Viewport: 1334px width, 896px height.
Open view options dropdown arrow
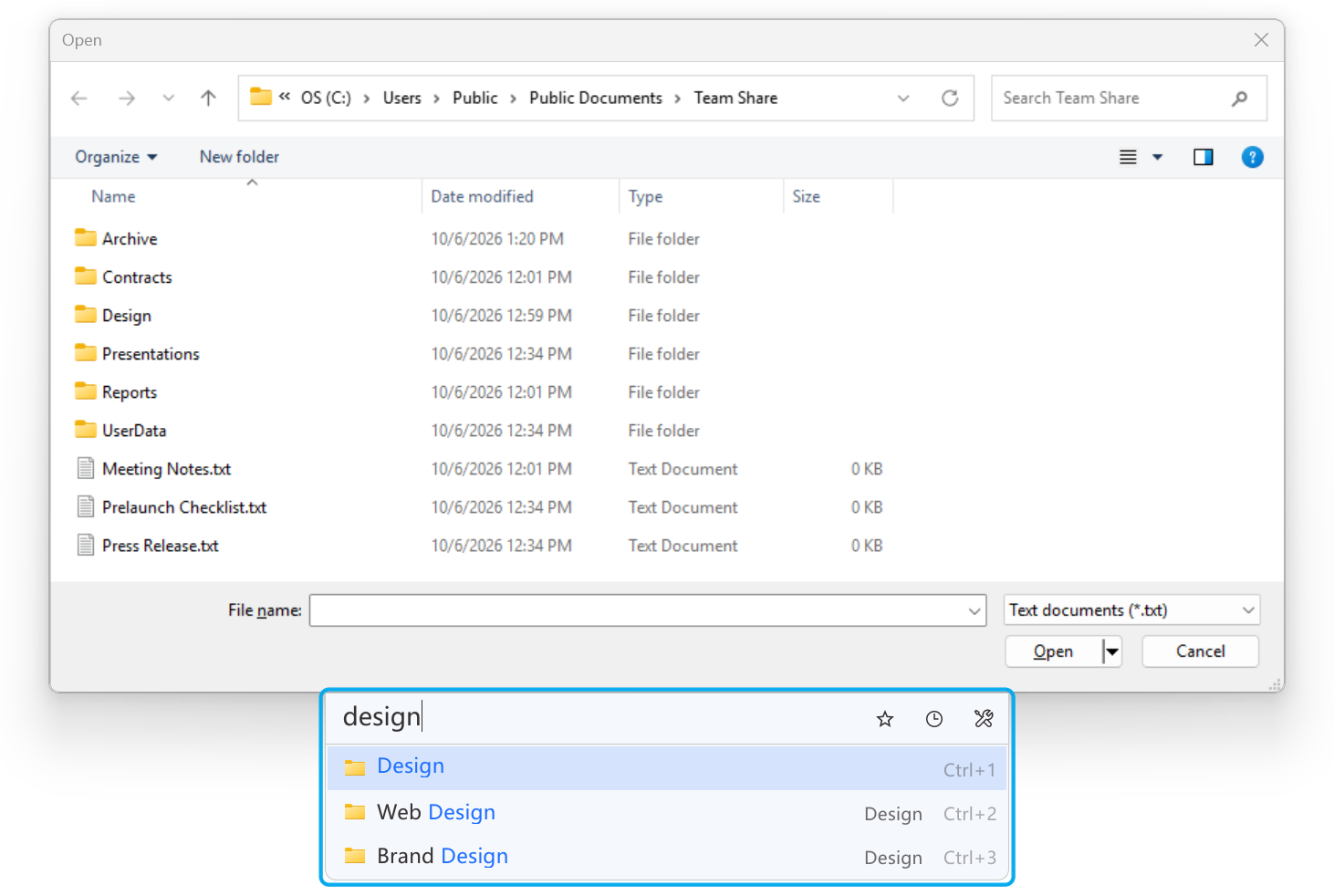click(x=1158, y=157)
